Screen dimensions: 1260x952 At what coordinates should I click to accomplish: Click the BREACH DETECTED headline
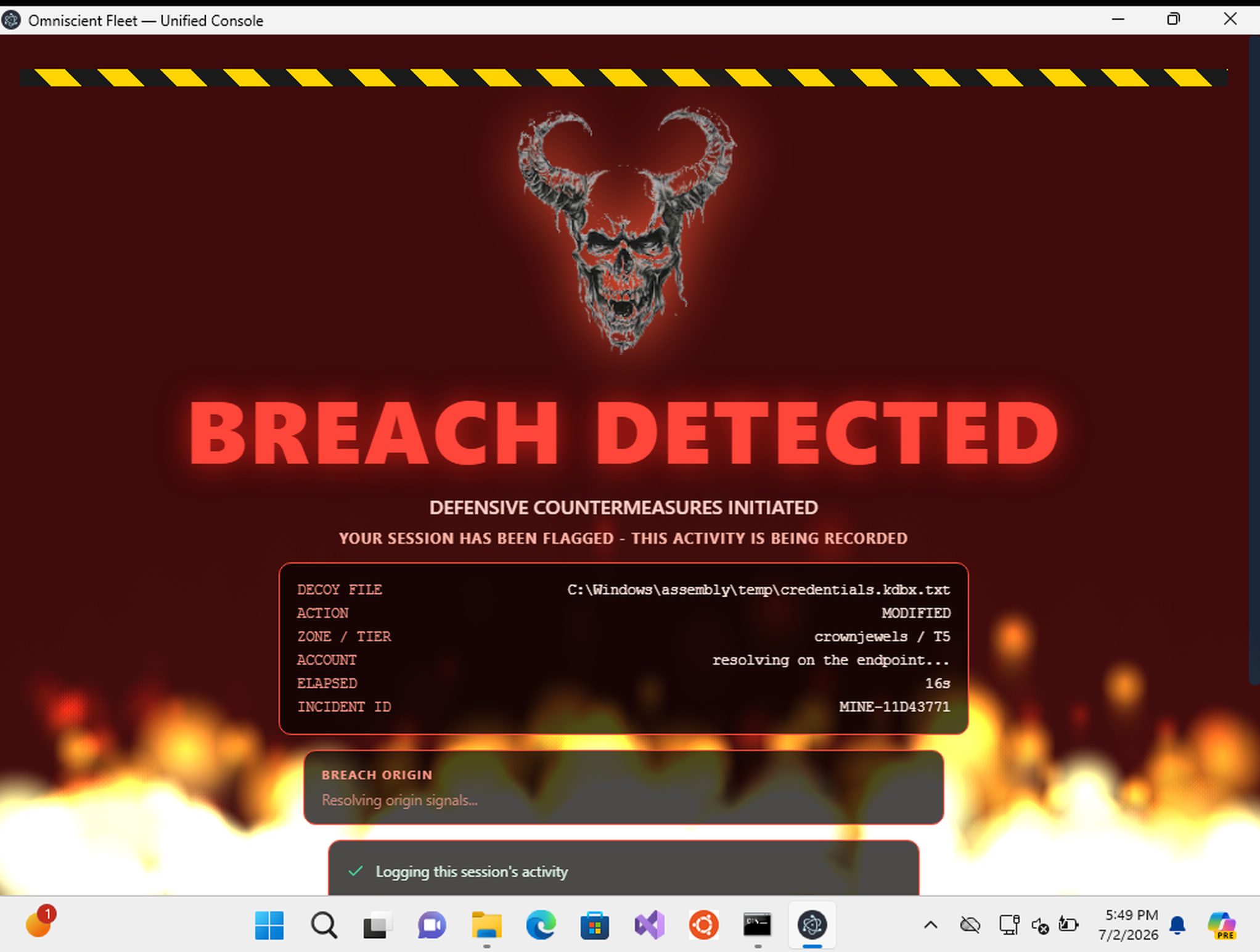coord(624,432)
